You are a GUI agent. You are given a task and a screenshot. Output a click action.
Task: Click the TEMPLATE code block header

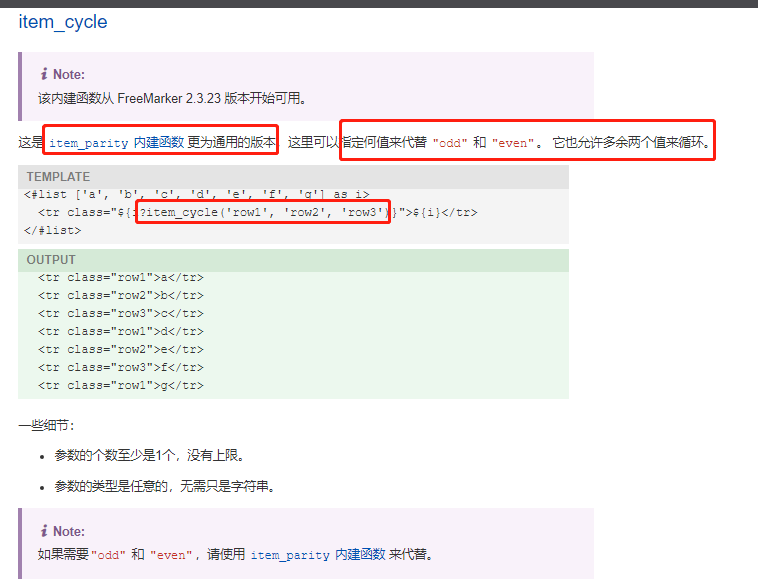(x=293, y=177)
